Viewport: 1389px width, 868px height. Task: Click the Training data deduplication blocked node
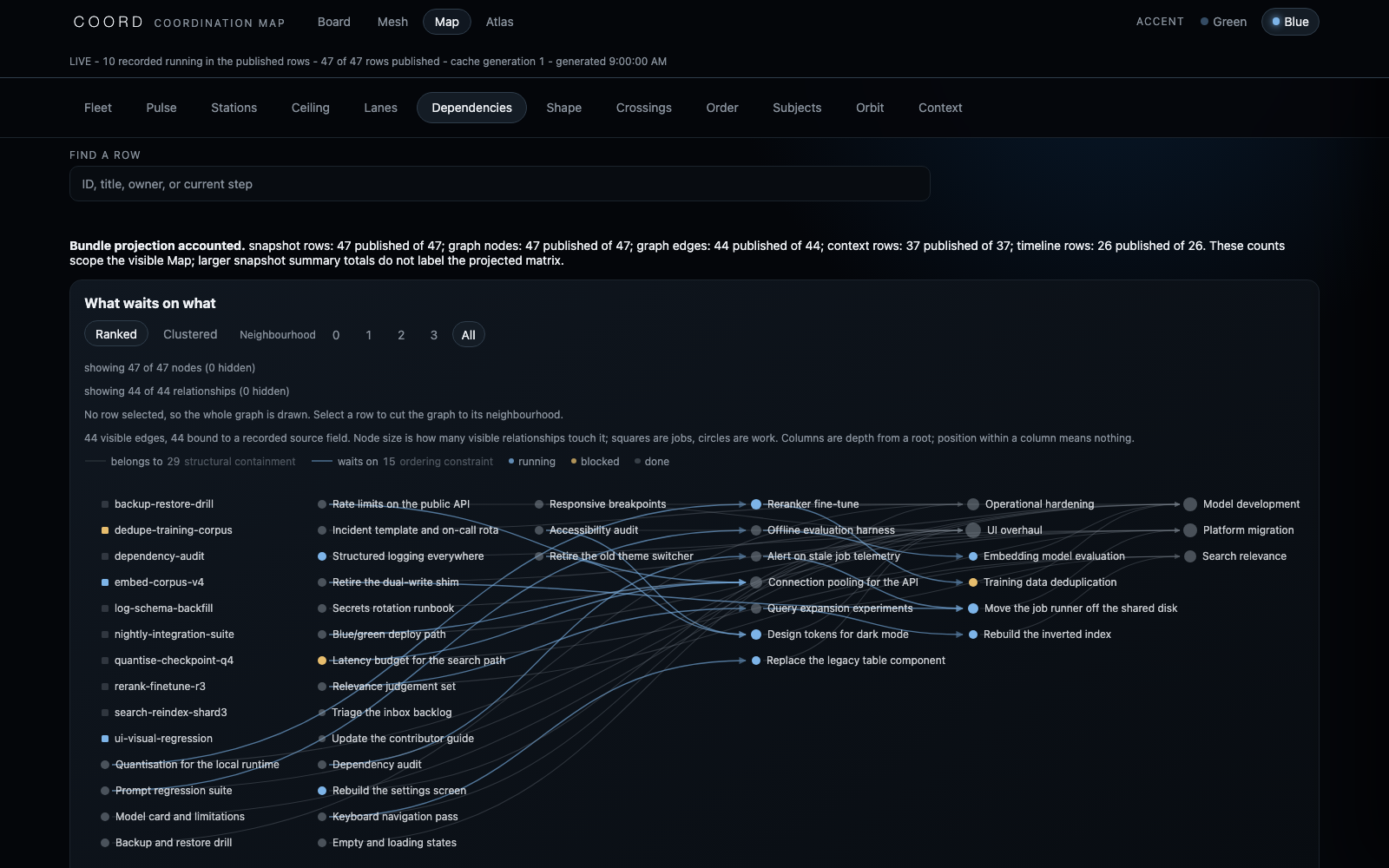tap(973, 582)
